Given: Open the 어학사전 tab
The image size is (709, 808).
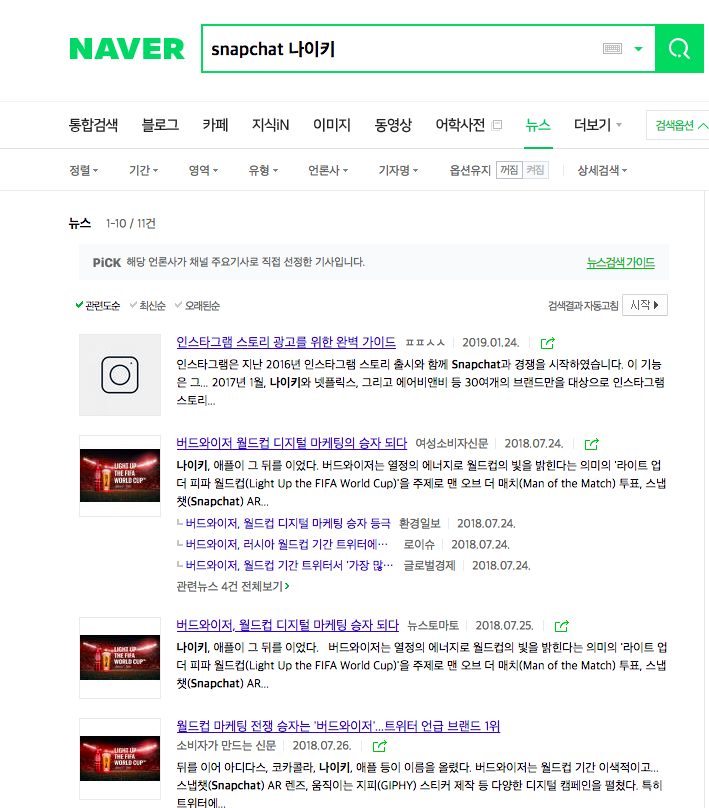Looking at the screenshot, I should coord(460,125).
